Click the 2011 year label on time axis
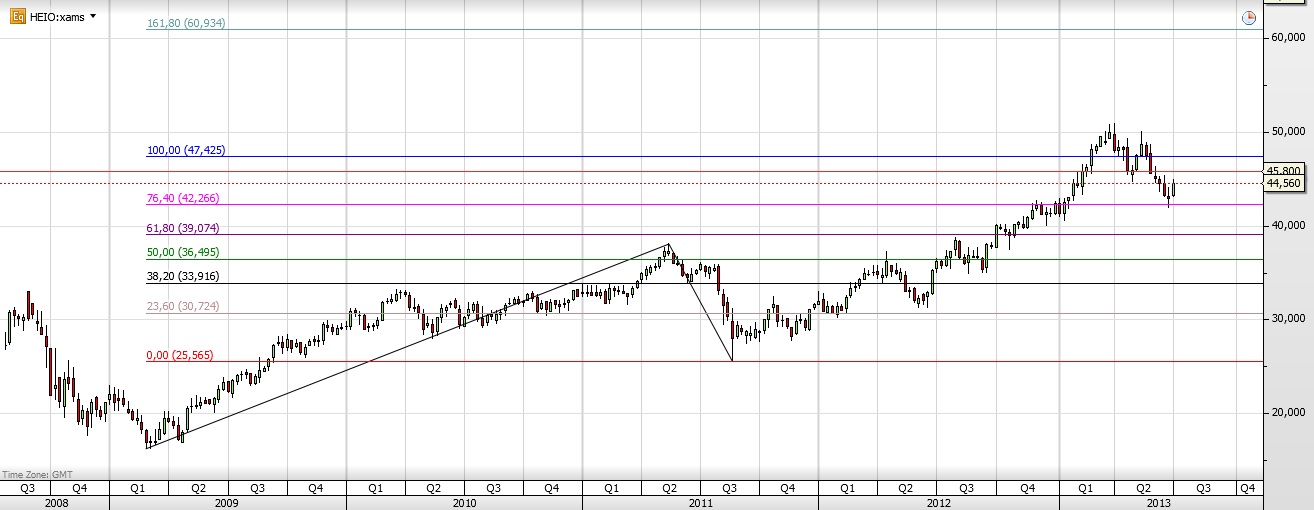 click(x=700, y=503)
